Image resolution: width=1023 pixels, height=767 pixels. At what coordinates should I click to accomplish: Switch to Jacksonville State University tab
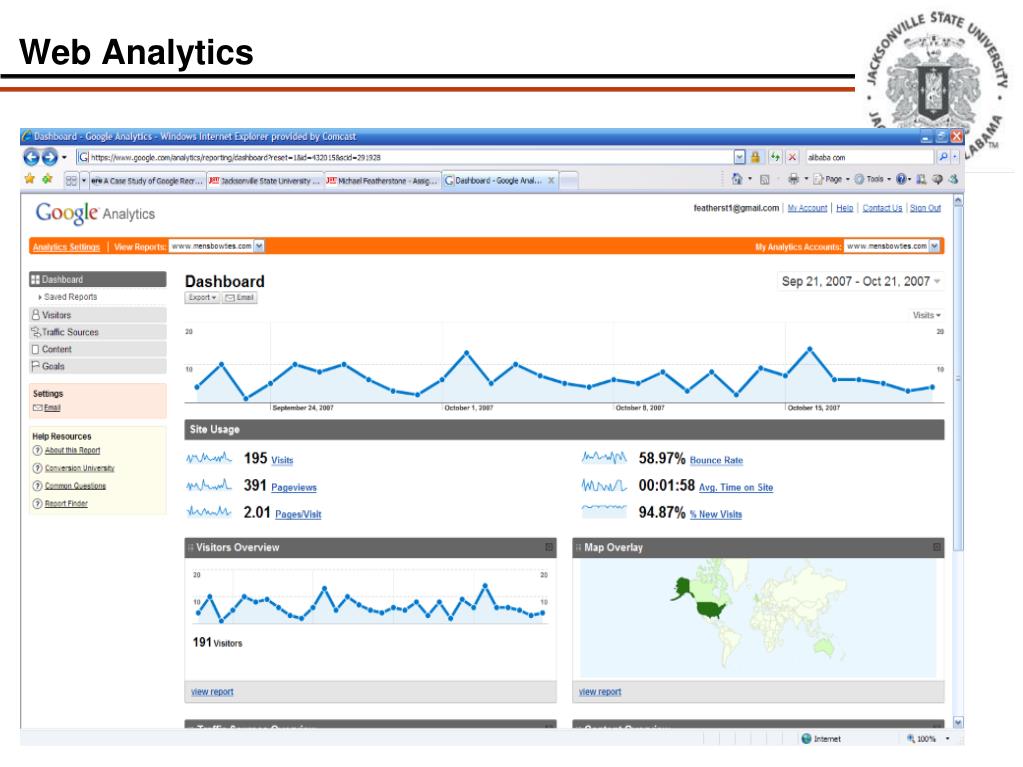[x=265, y=181]
